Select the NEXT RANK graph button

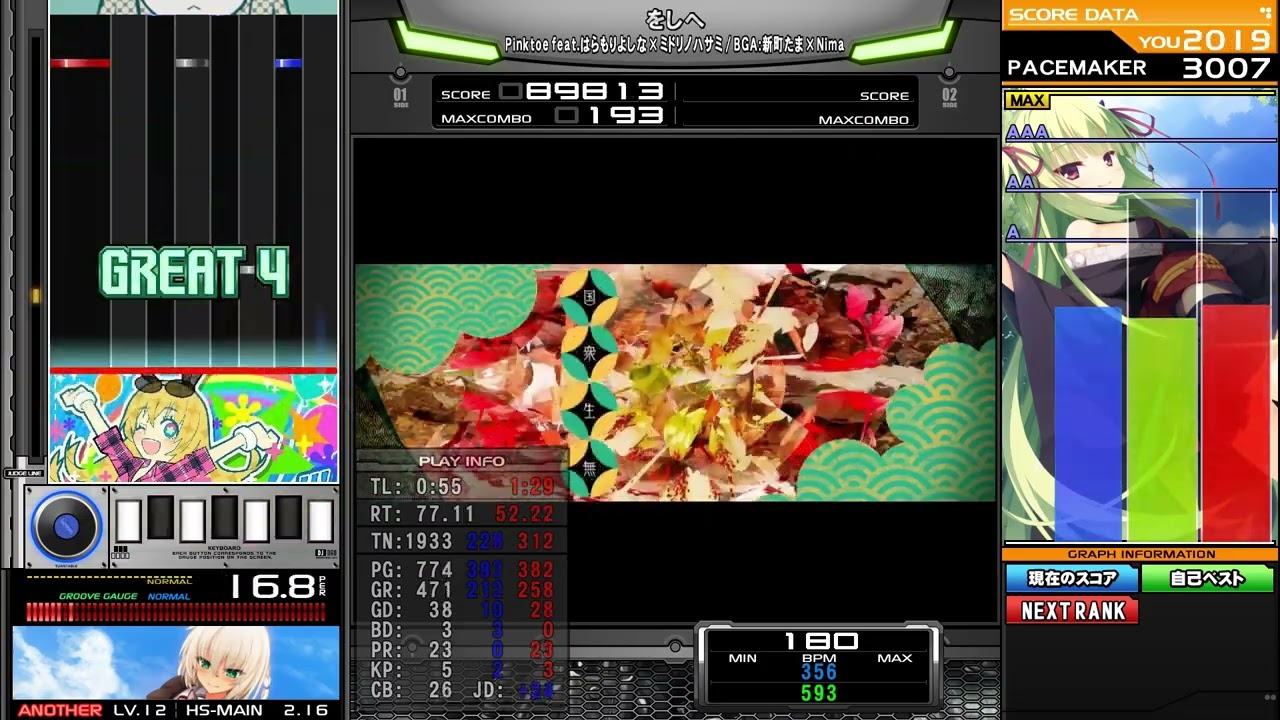1072,611
